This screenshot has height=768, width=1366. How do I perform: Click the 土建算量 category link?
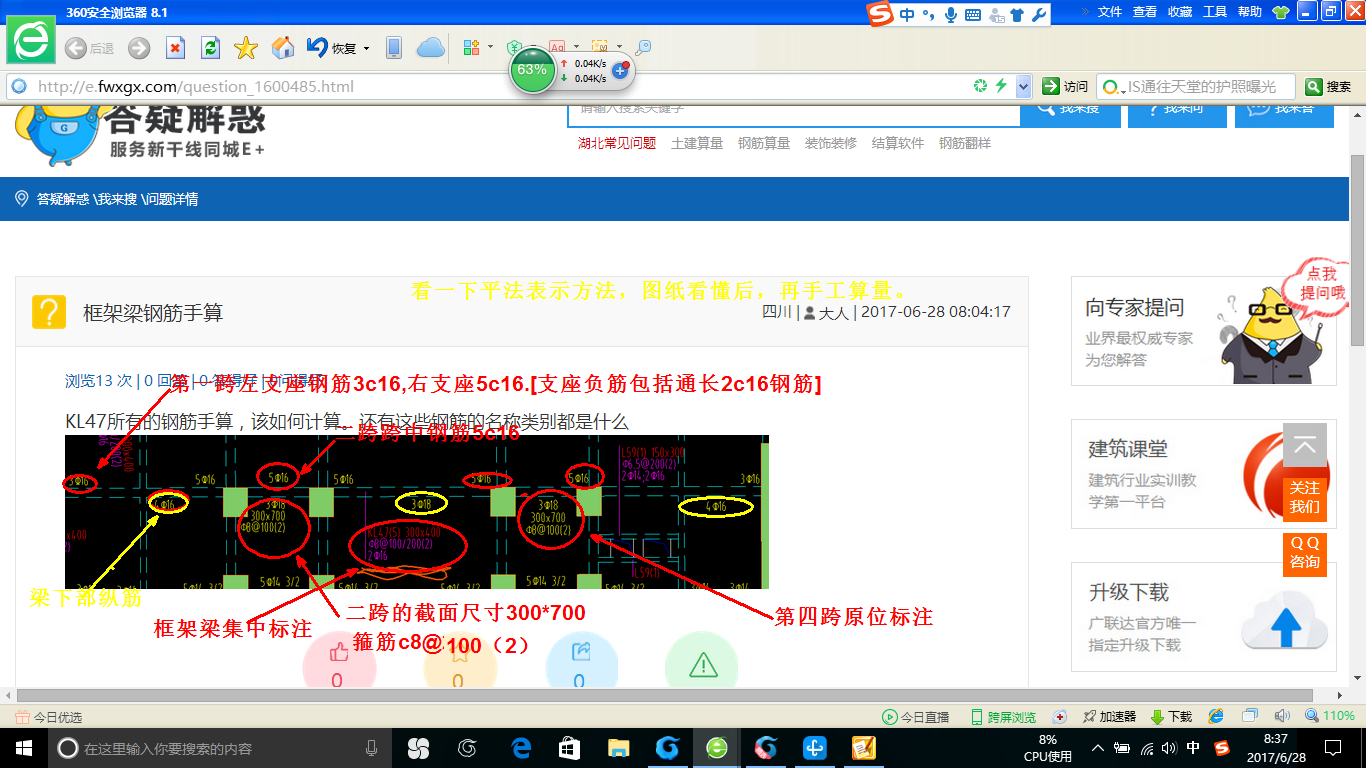tap(697, 143)
